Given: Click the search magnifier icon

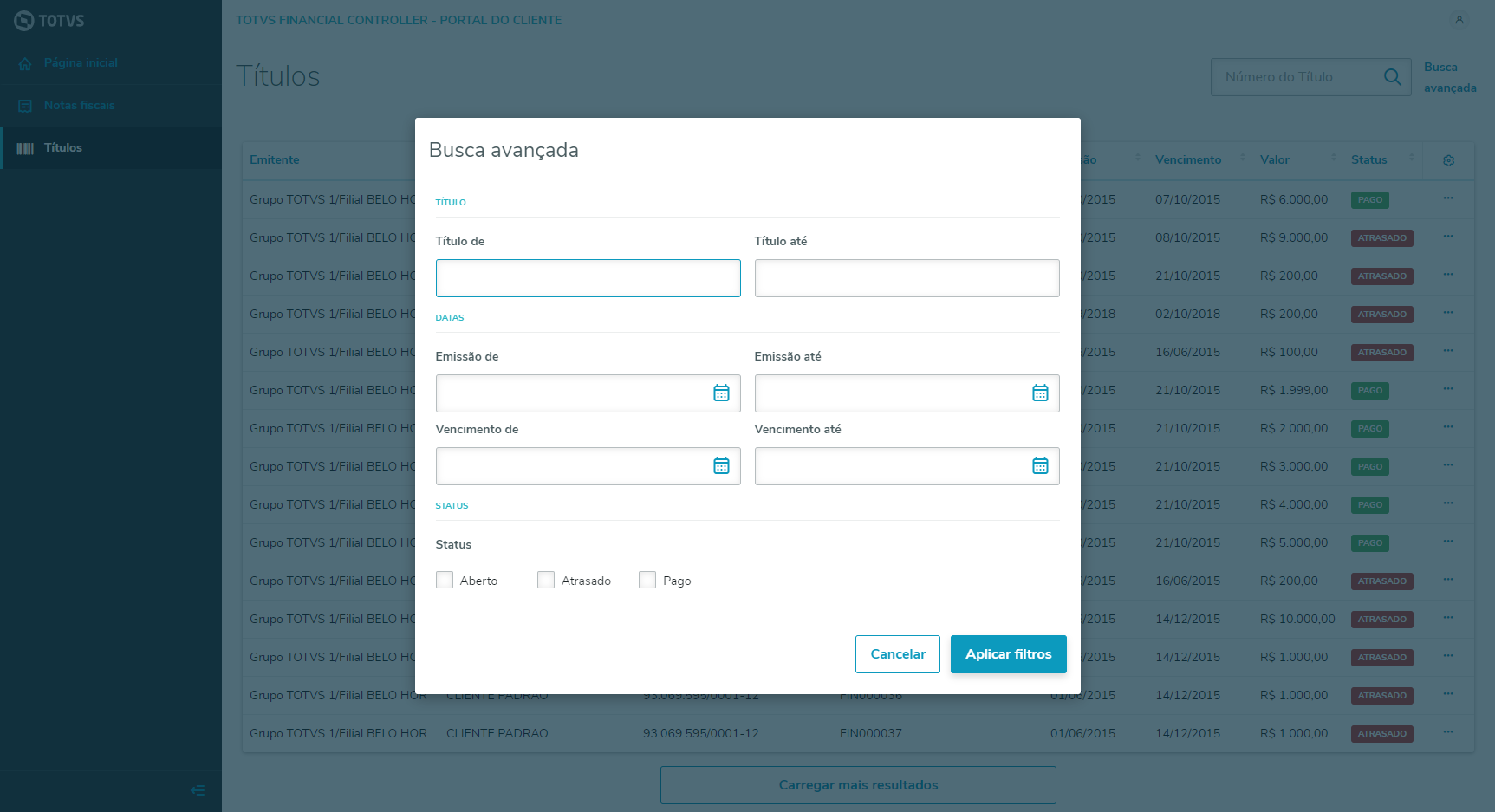Looking at the screenshot, I should point(1393,77).
